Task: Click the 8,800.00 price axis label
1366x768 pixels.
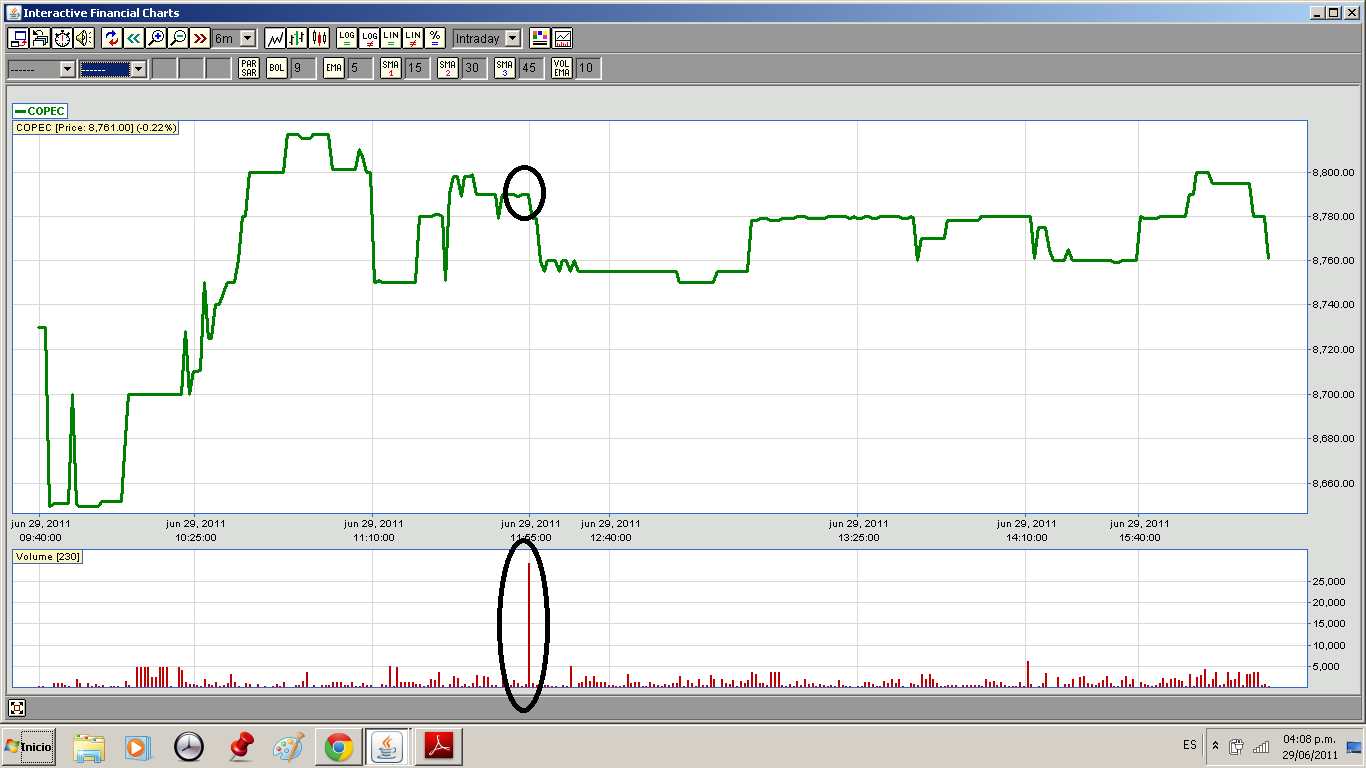Action: click(1334, 172)
